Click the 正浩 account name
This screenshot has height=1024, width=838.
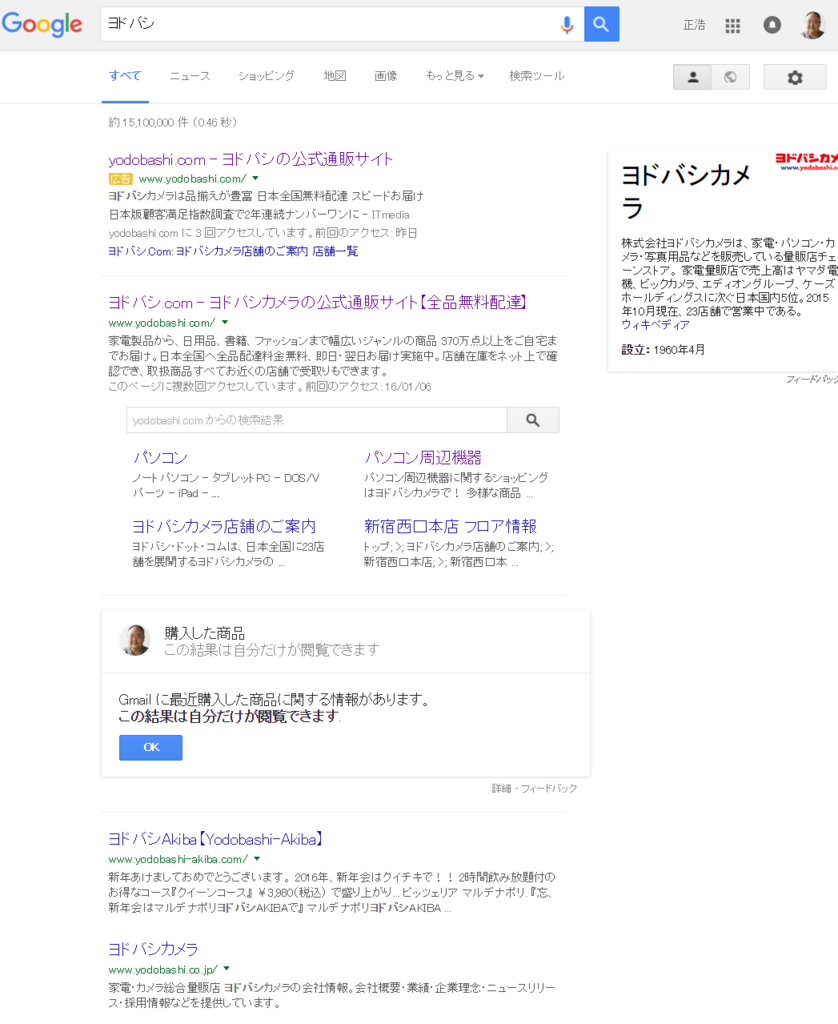pos(694,25)
